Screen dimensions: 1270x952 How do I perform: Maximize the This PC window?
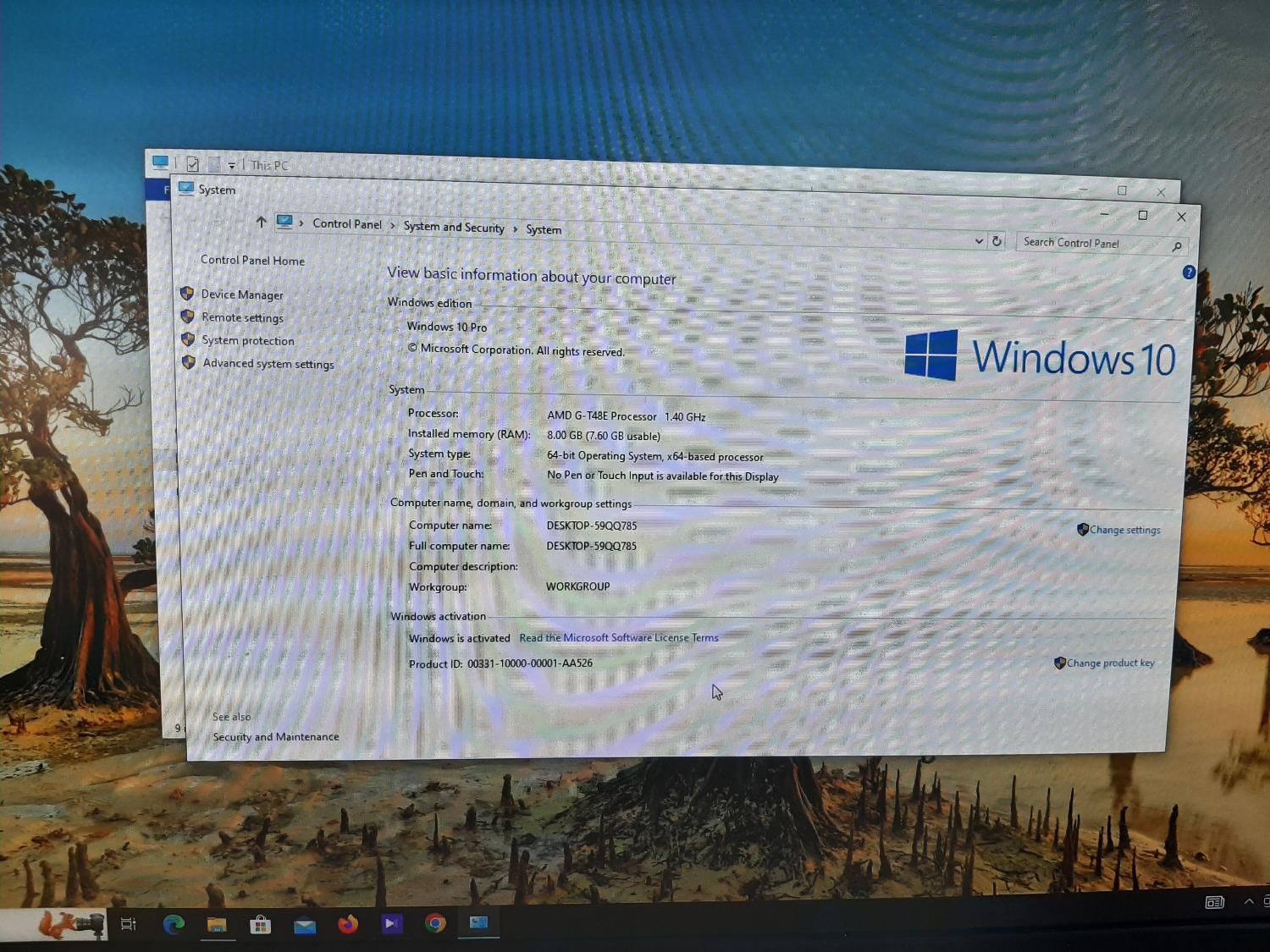click(1122, 190)
